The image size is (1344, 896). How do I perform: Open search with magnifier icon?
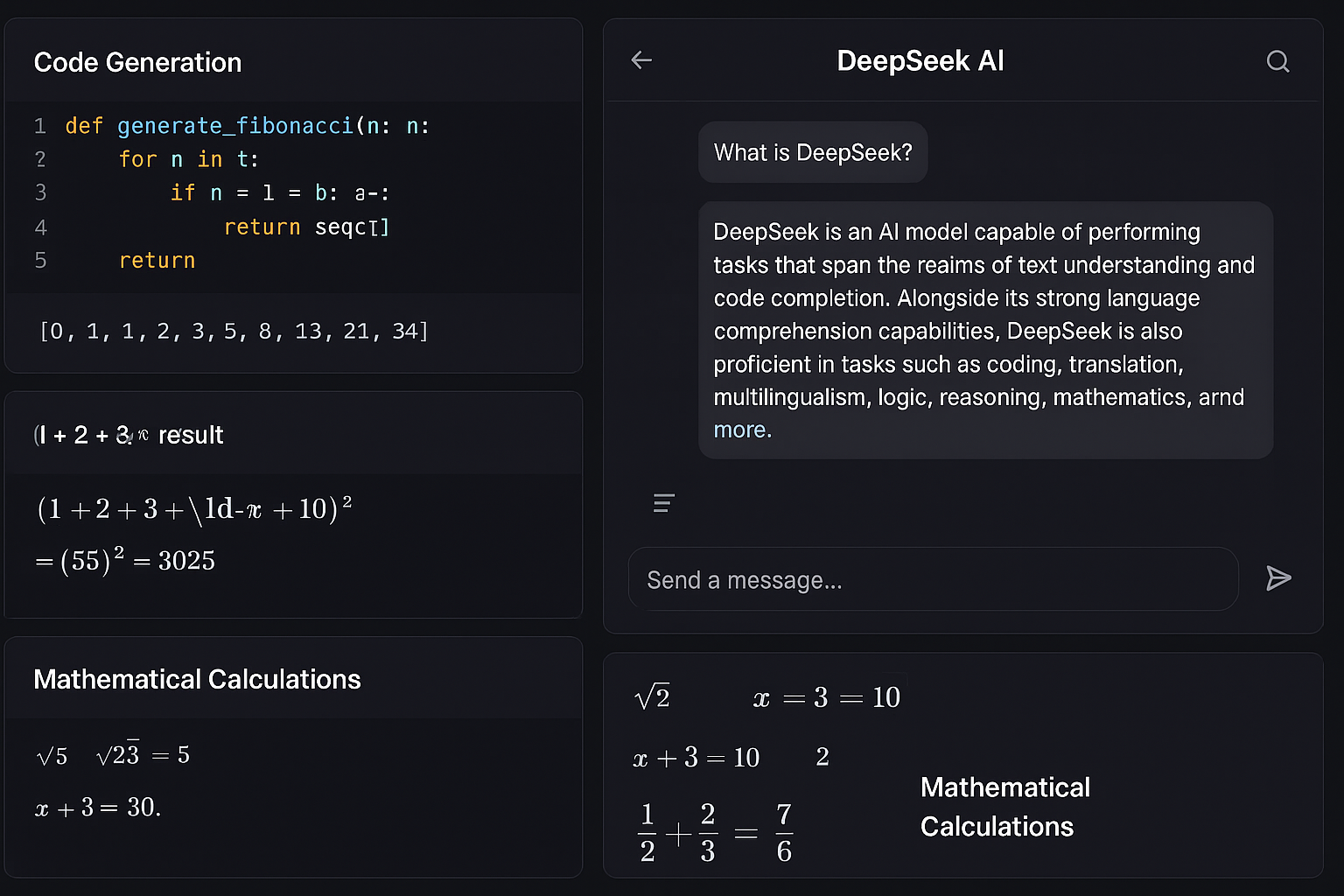1277,61
